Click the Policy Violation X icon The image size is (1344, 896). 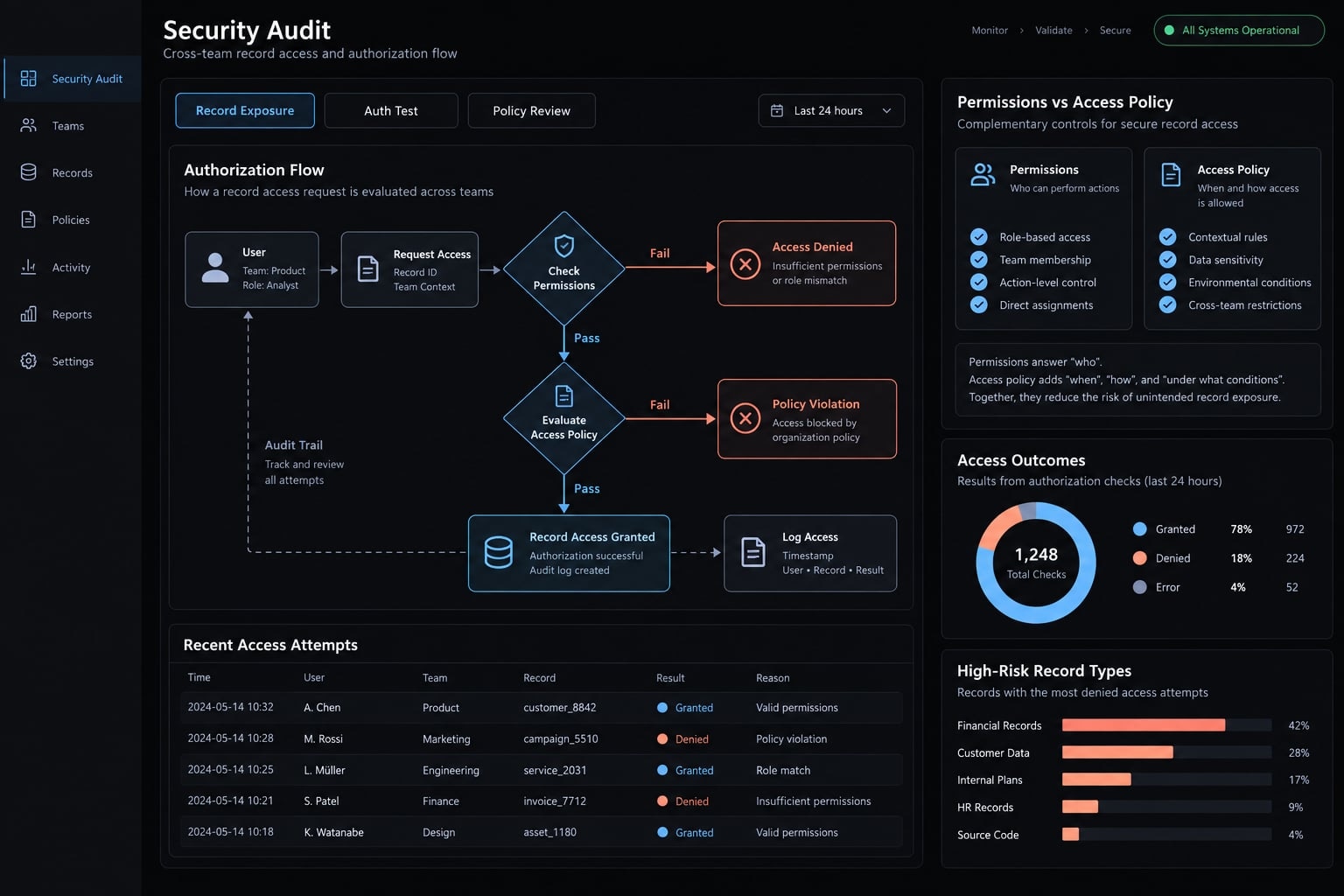click(x=745, y=418)
